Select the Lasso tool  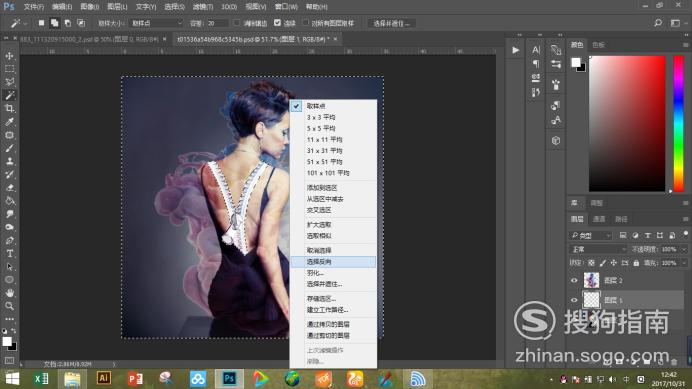tap(9, 82)
